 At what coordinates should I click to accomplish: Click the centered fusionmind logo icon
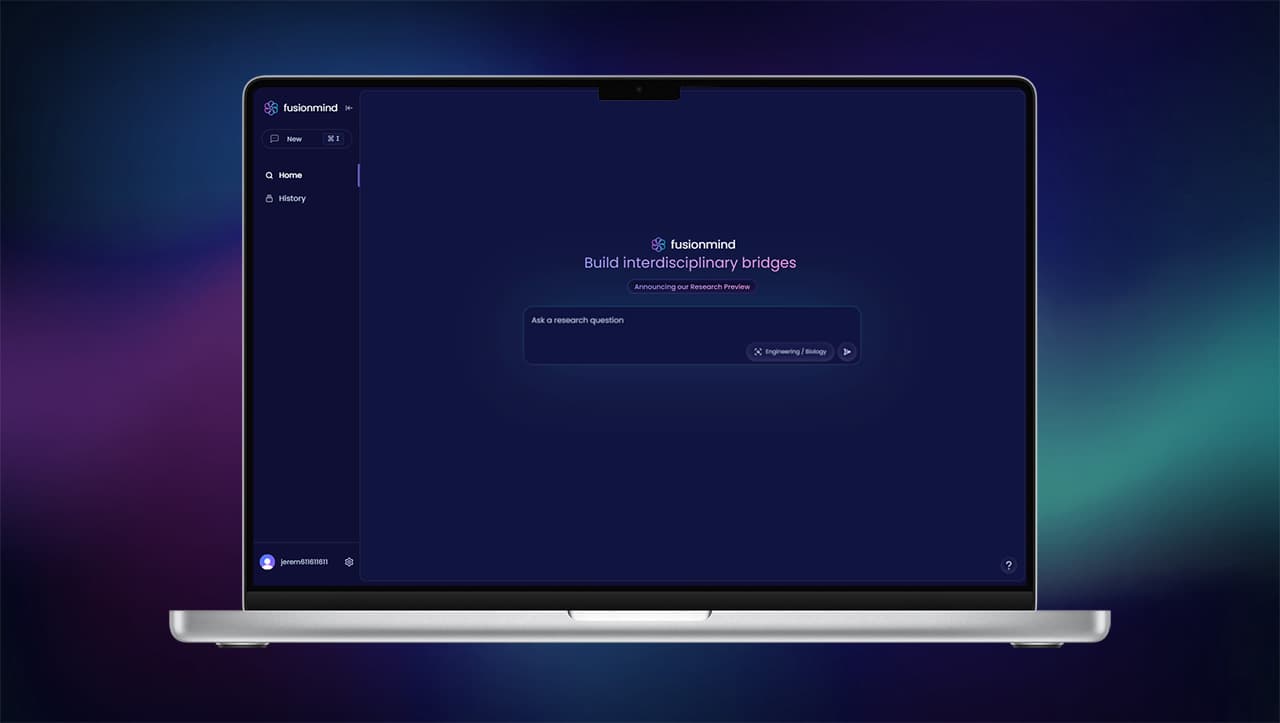[658, 244]
